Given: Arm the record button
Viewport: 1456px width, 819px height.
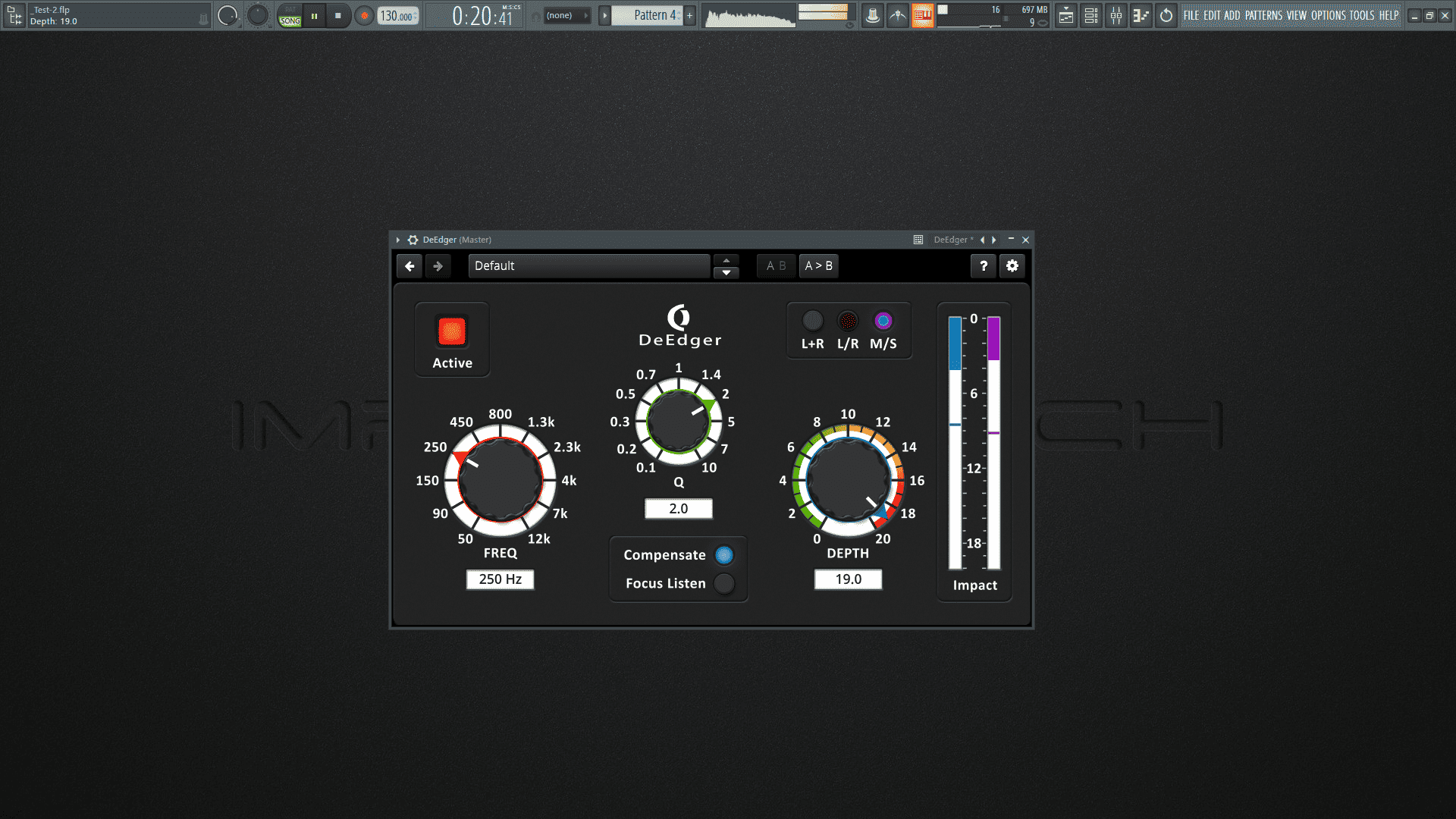Looking at the screenshot, I should 364,15.
